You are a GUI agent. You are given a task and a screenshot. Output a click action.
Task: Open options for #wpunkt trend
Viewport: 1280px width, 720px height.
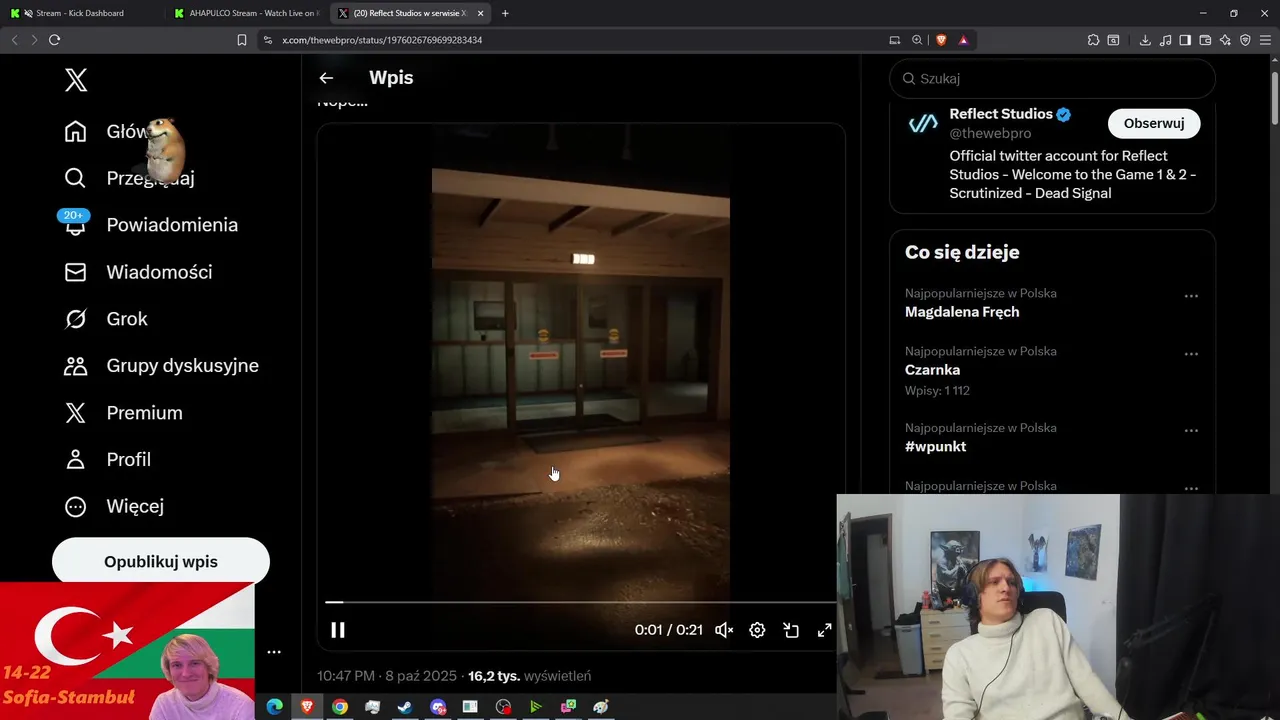point(1191,431)
